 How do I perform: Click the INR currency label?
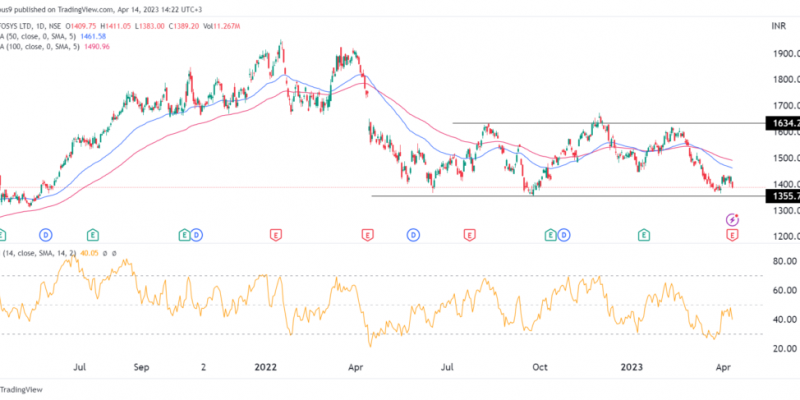coord(779,26)
